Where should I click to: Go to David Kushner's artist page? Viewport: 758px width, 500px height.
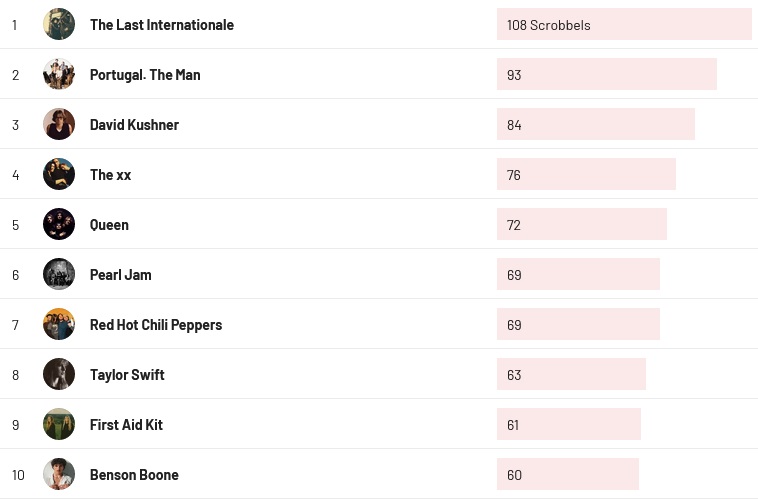click(134, 125)
